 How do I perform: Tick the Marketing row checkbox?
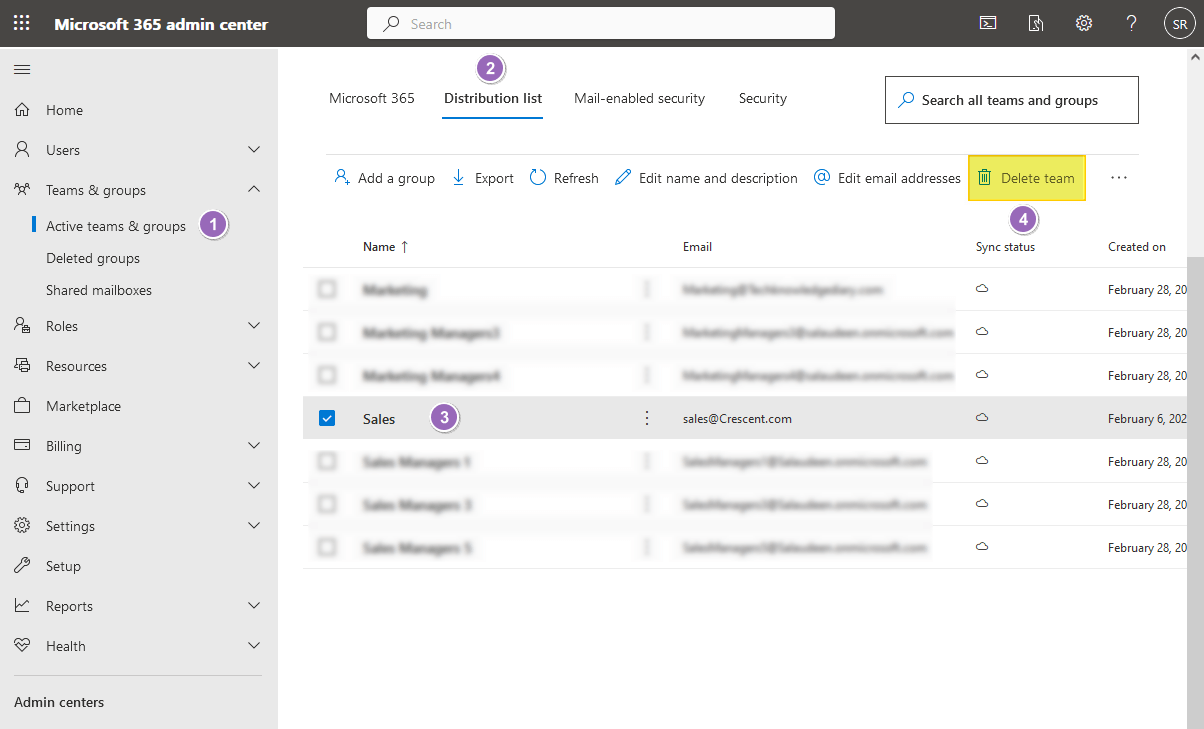[327, 289]
